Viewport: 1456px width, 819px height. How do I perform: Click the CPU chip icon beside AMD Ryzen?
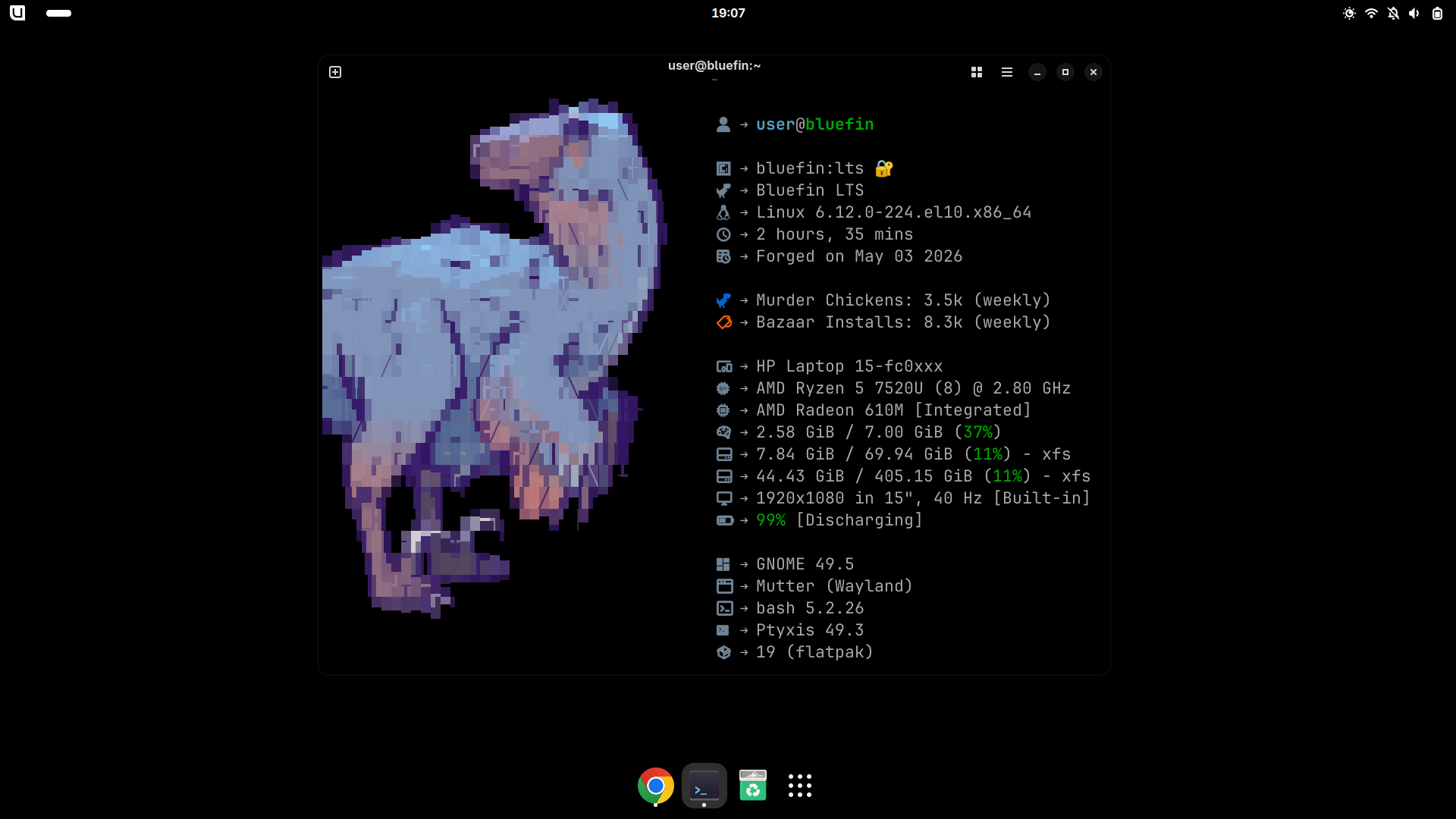[x=723, y=388]
